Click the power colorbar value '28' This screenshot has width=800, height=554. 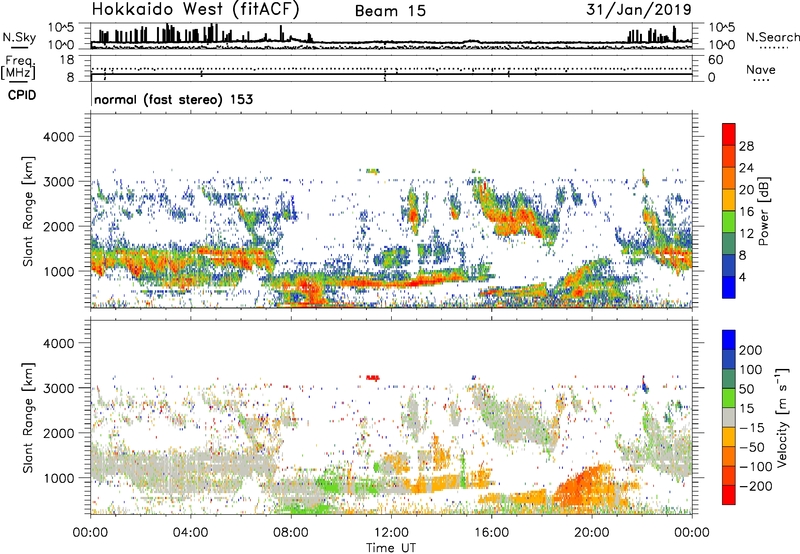746,146
